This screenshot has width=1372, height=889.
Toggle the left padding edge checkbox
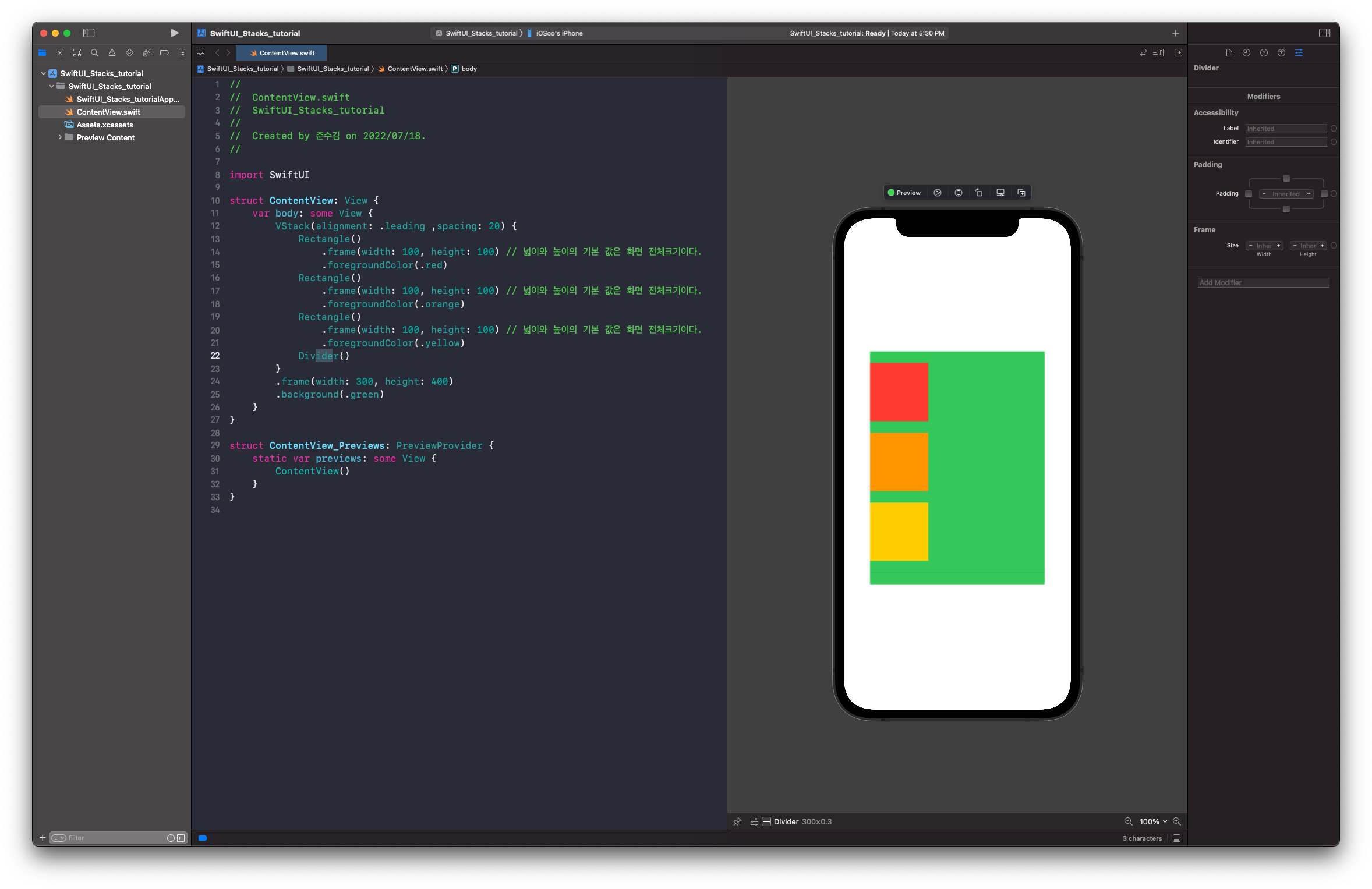click(1249, 194)
